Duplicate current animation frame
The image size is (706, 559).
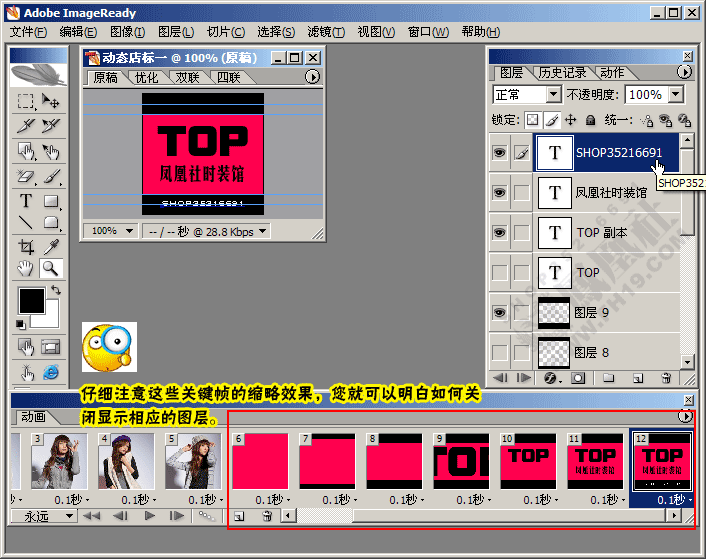pos(239,516)
